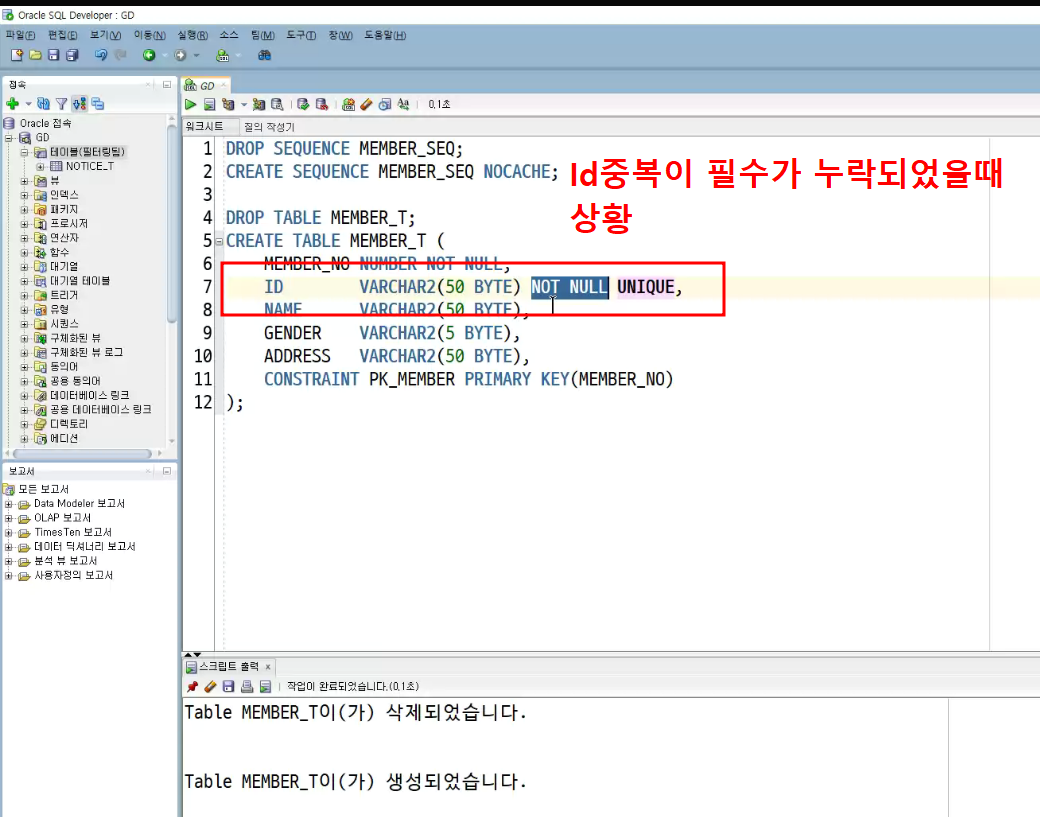Open the 편집(E) menu
The height and width of the screenshot is (817, 1040).
(62, 35)
